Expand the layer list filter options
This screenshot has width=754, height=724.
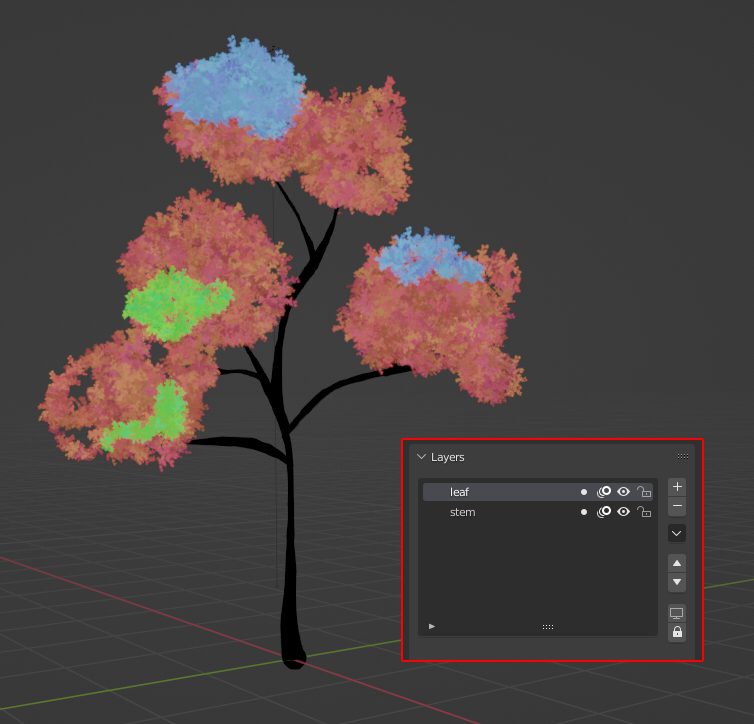click(432, 626)
